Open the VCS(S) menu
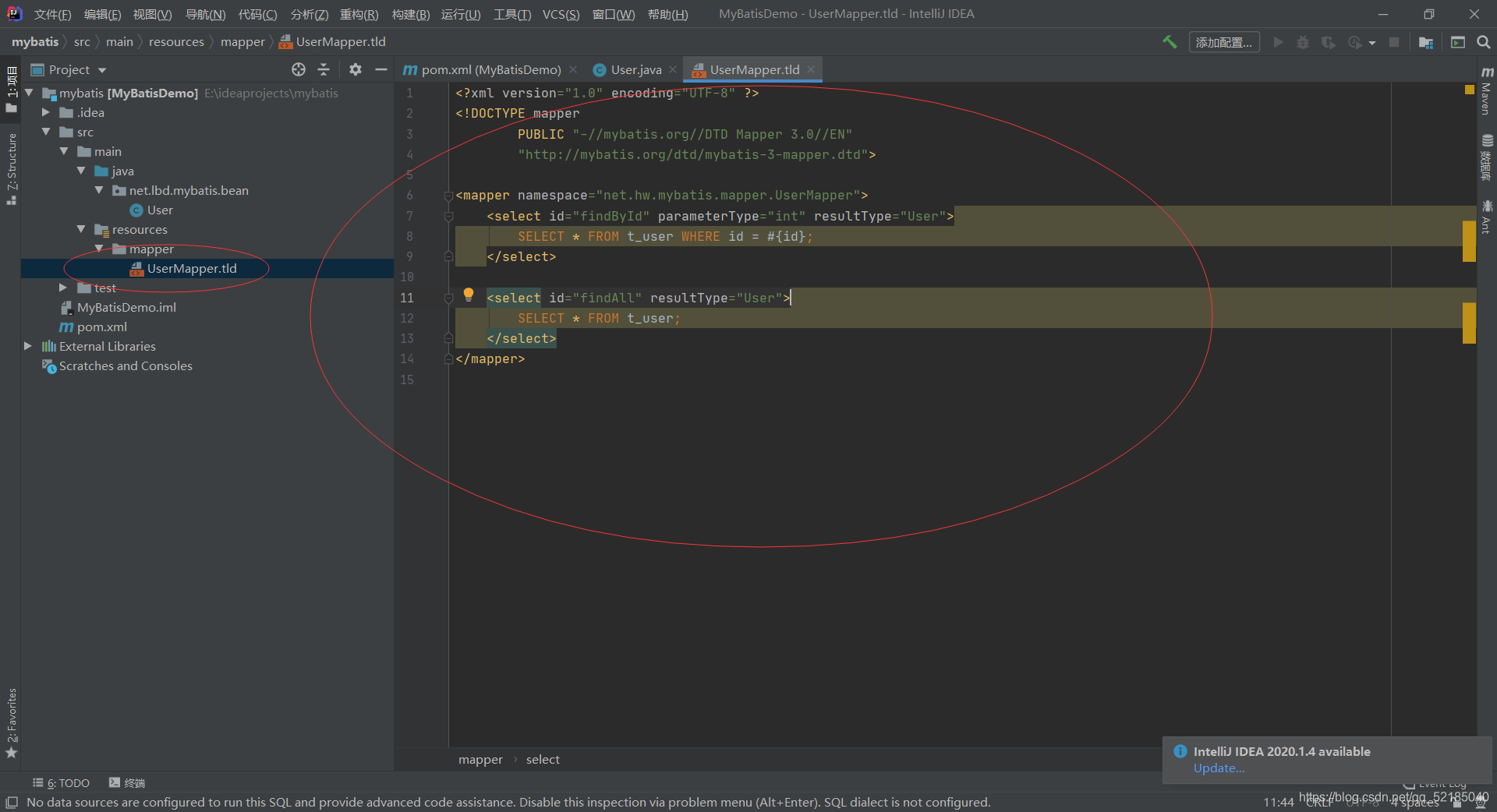 pyautogui.click(x=561, y=14)
